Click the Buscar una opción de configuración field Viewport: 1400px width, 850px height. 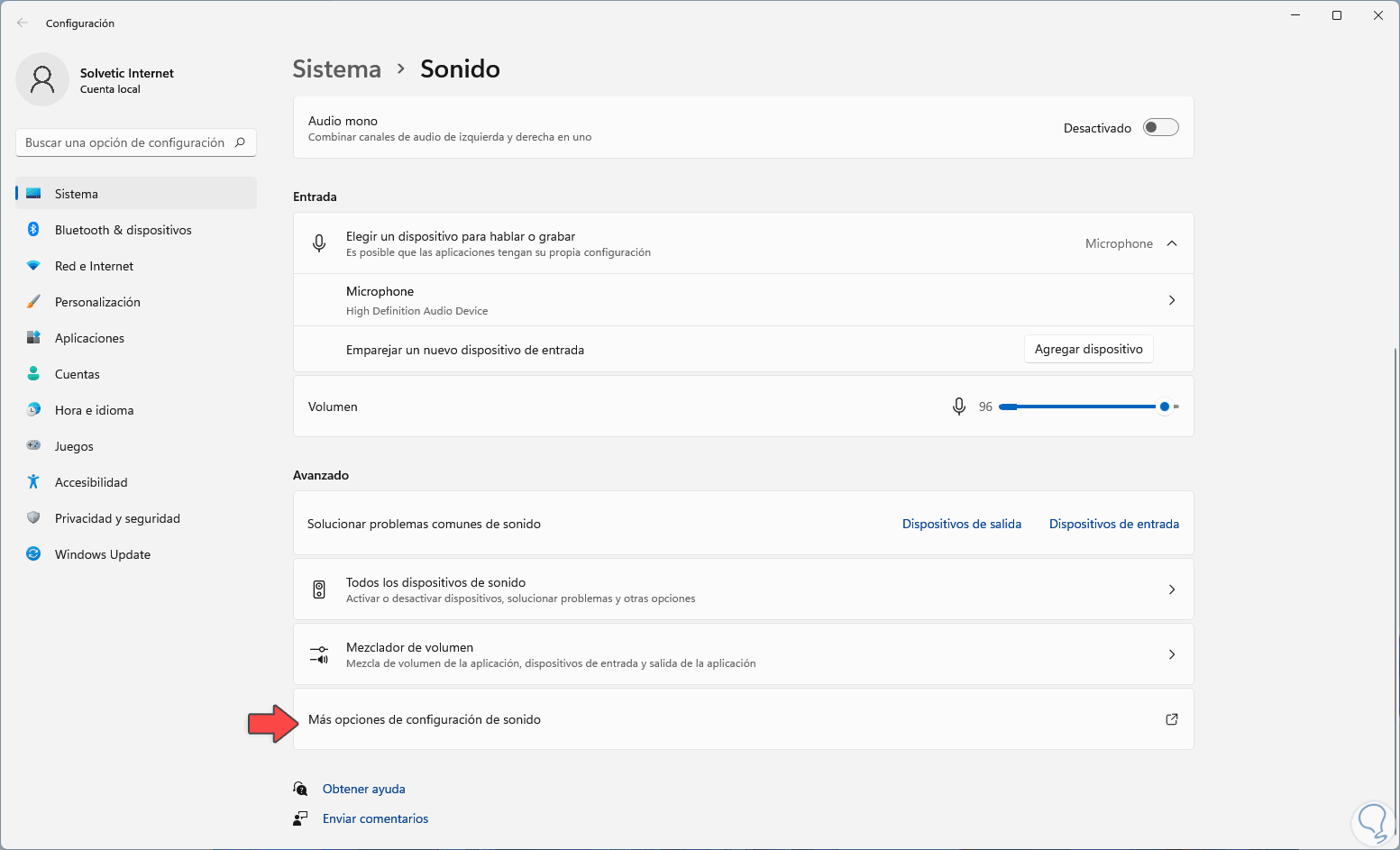125,142
